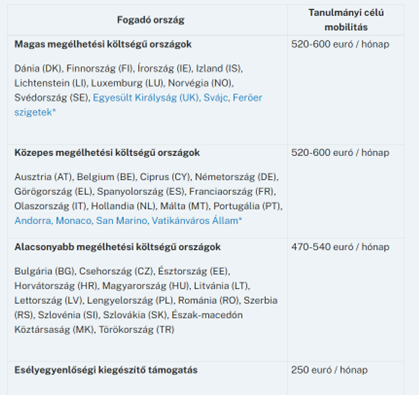Click the '470-540 euró / hónap' cell
Screen dimensions: 419x395
click(340, 247)
